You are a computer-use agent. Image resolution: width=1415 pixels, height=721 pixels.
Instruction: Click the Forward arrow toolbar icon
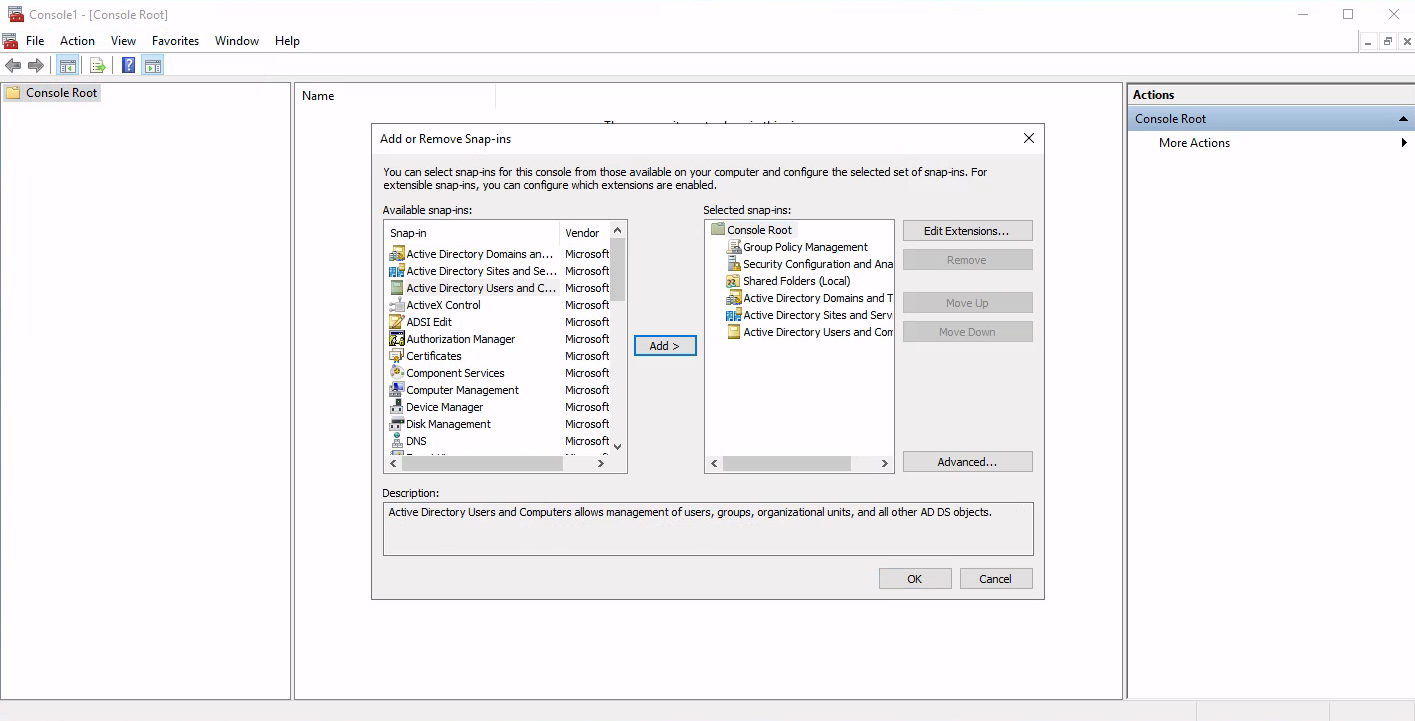click(36, 66)
